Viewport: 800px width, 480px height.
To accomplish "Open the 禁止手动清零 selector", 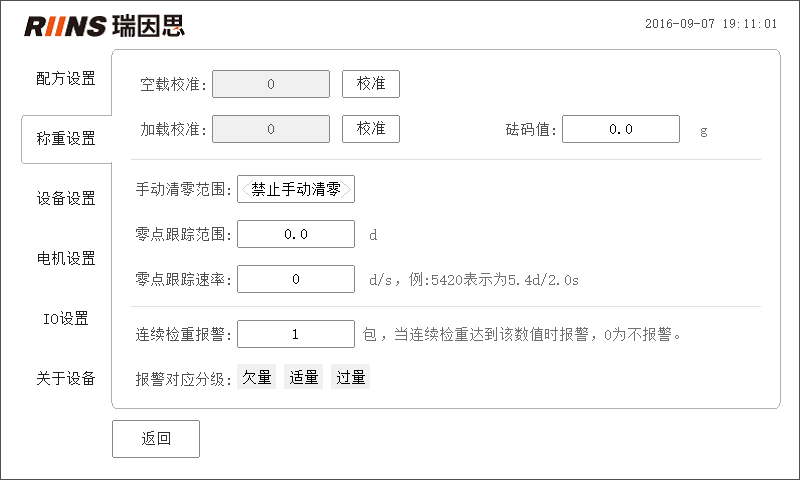I will pos(296,189).
